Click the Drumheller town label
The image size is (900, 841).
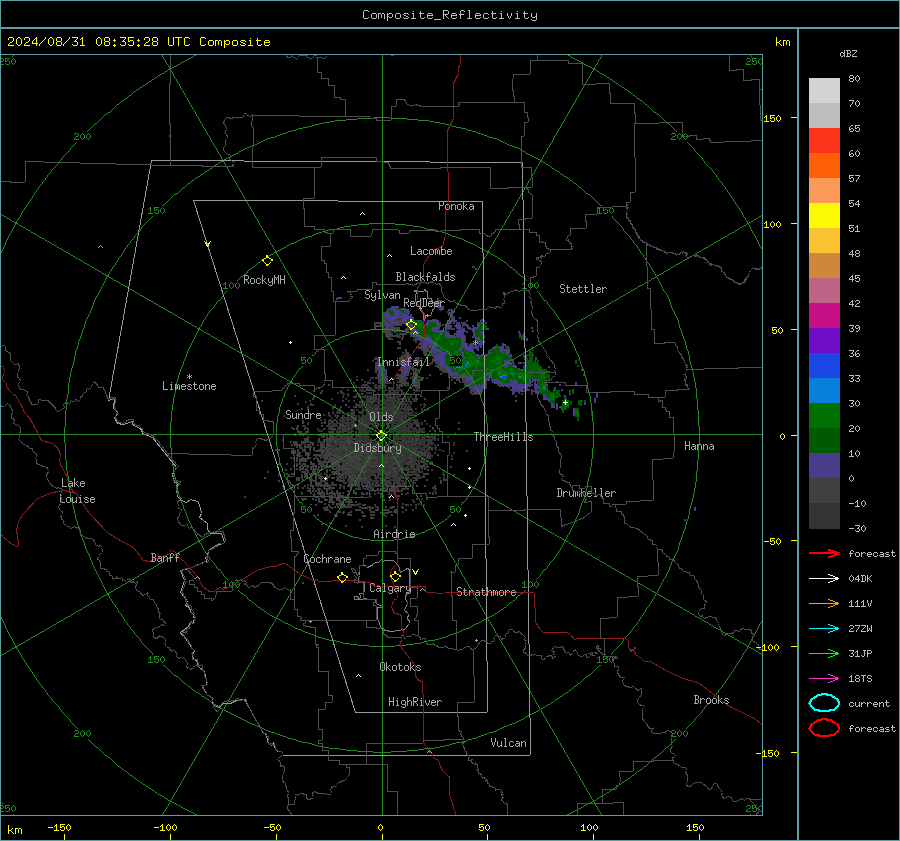(586, 493)
